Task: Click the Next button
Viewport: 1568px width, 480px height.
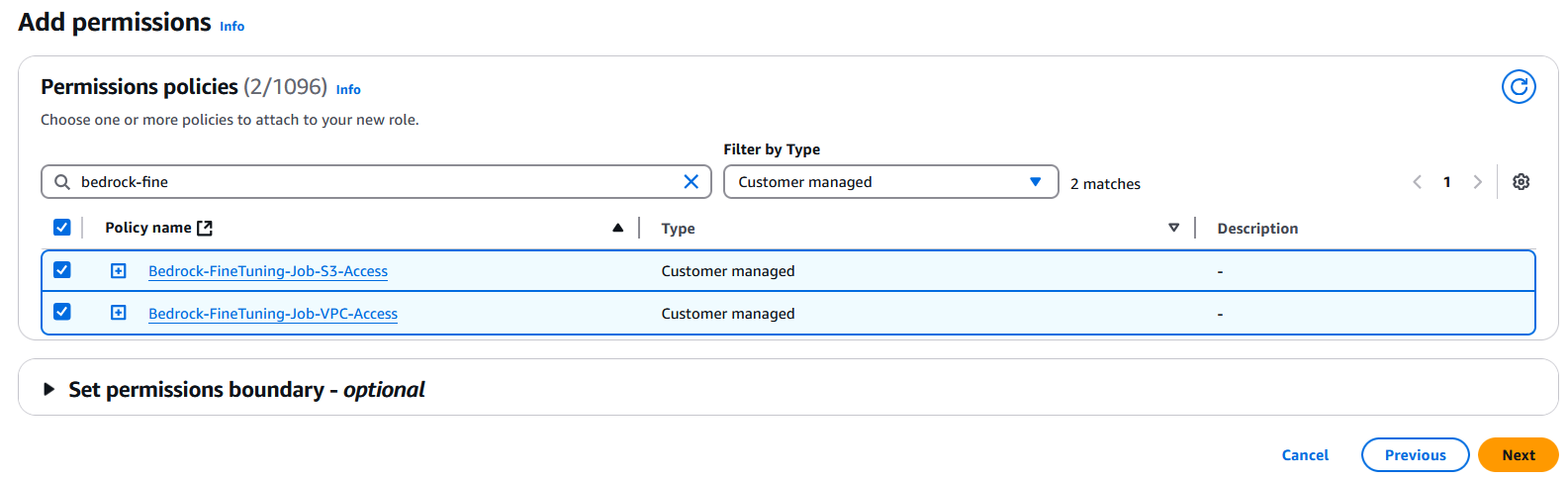Action: tap(1518, 455)
